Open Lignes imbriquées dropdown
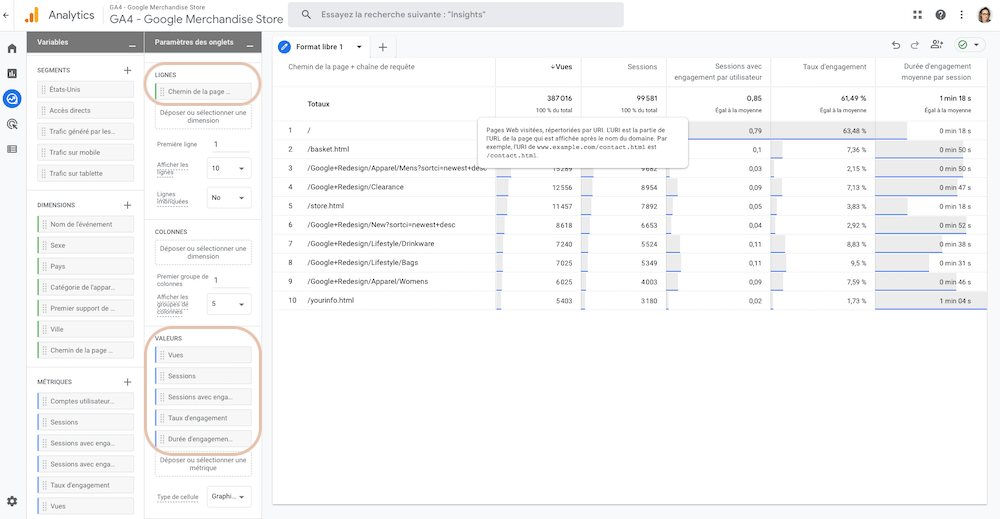Screen dimensions: 1000x519 tap(228, 198)
